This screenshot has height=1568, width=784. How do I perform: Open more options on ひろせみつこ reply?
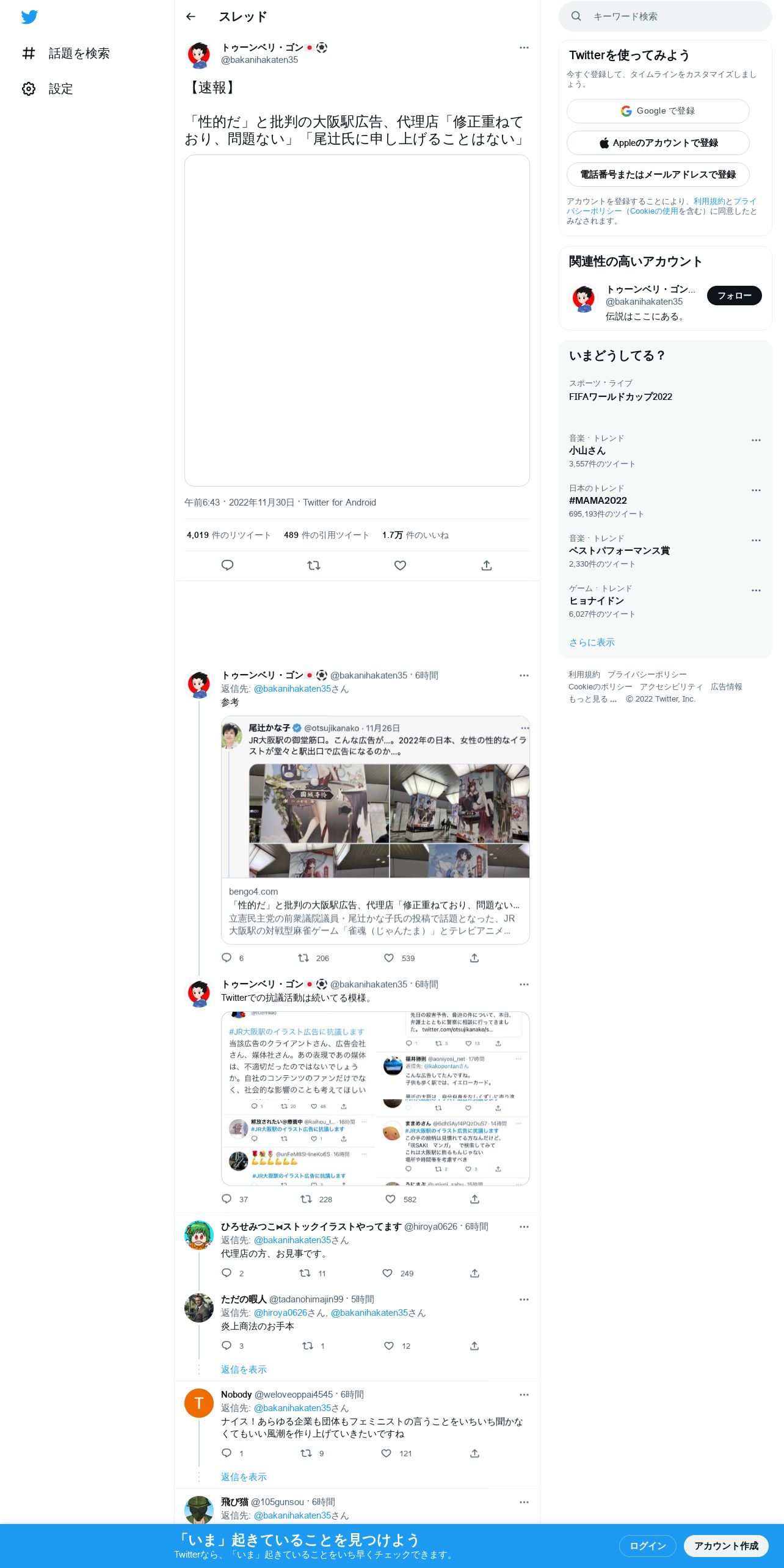(x=524, y=1227)
